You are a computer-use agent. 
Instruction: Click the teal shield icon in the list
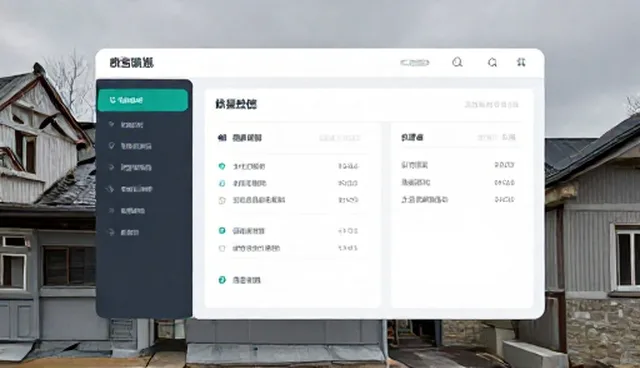pos(222,166)
